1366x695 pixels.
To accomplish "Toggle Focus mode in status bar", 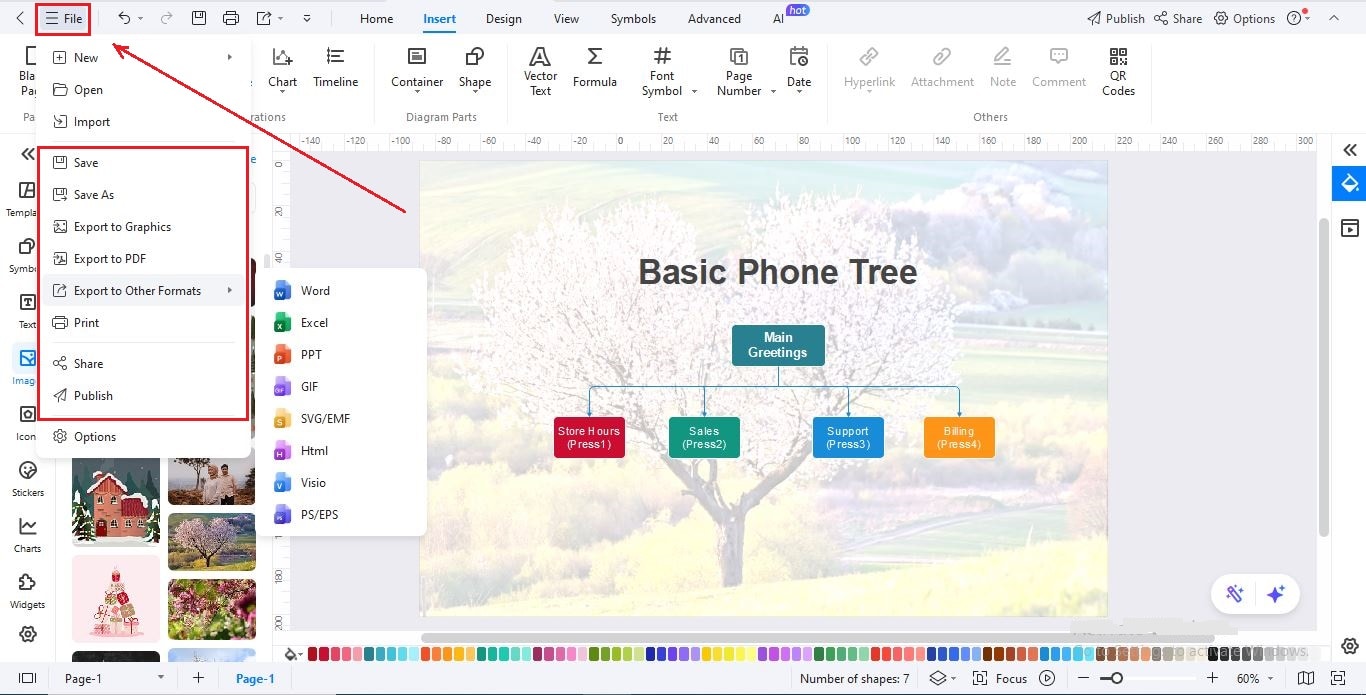I will 1001,678.
